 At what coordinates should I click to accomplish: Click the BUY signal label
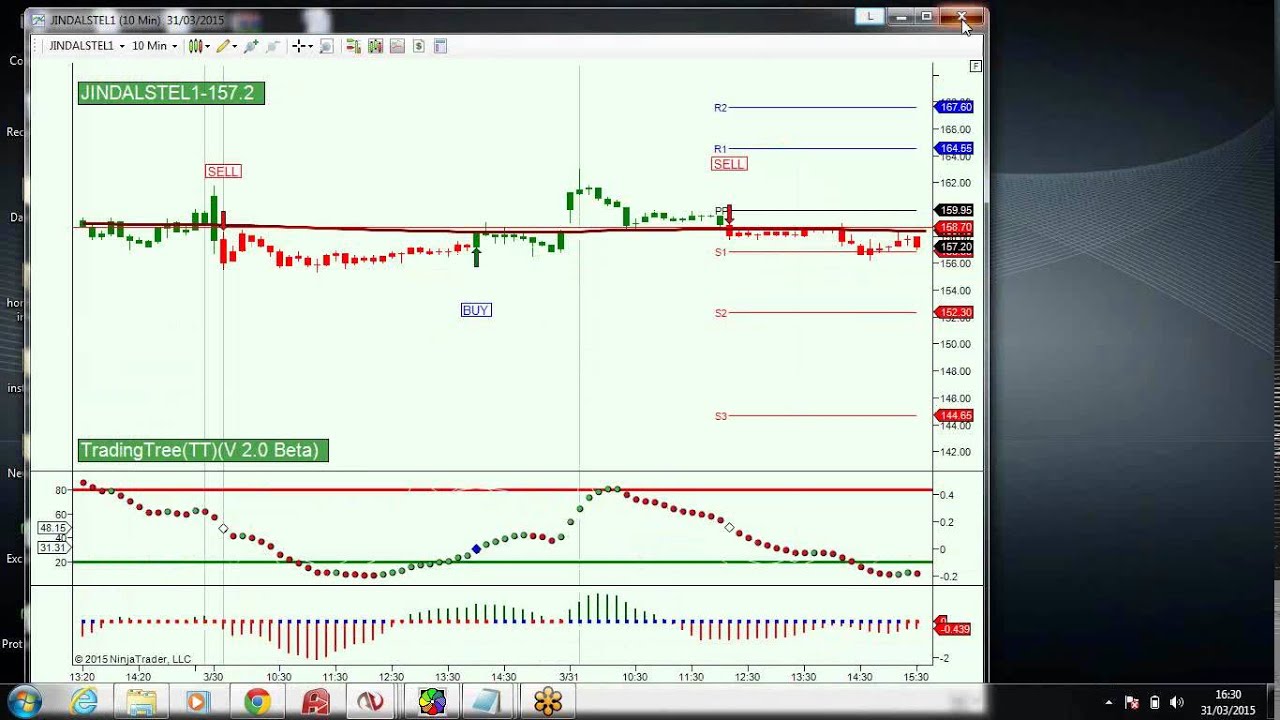[x=476, y=310]
